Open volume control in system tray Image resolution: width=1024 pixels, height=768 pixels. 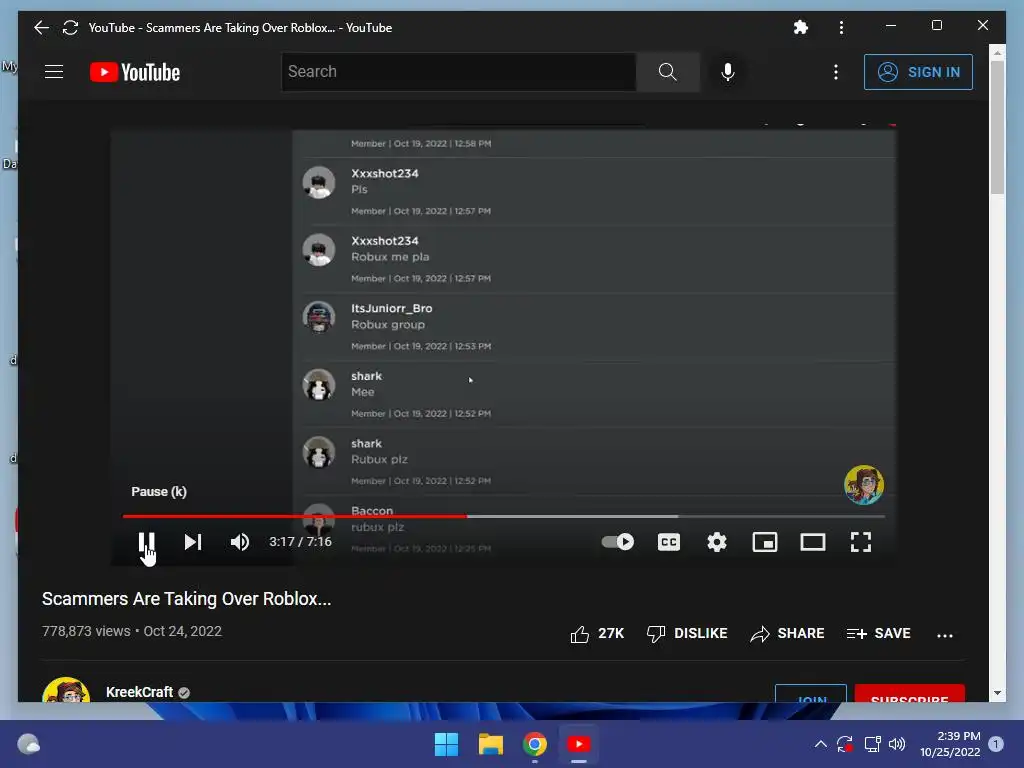(897, 744)
